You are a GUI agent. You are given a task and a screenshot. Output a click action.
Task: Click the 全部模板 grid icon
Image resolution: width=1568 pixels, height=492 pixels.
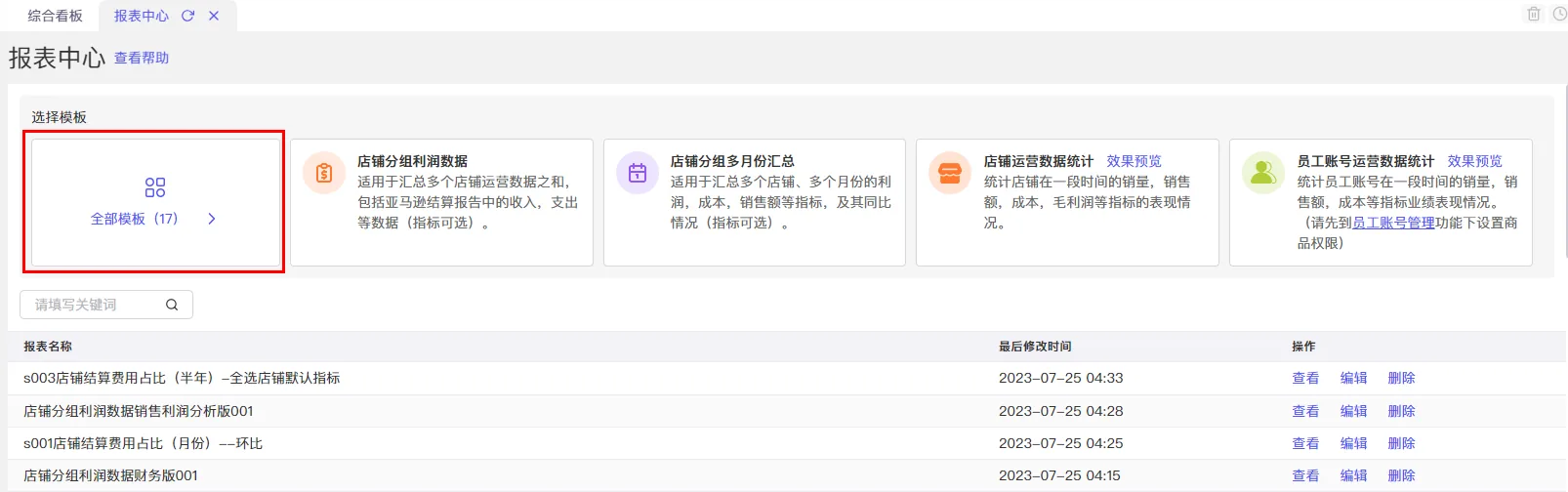pos(155,187)
